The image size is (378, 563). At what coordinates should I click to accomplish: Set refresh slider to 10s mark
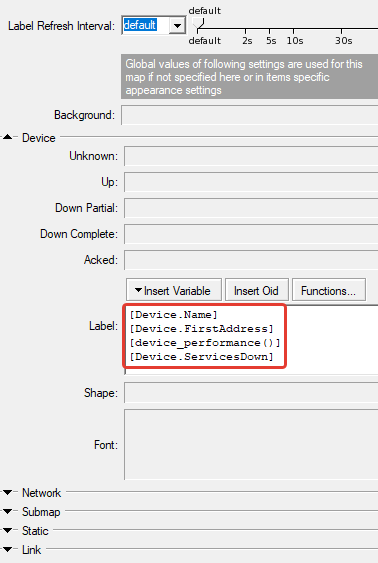pos(294,29)
